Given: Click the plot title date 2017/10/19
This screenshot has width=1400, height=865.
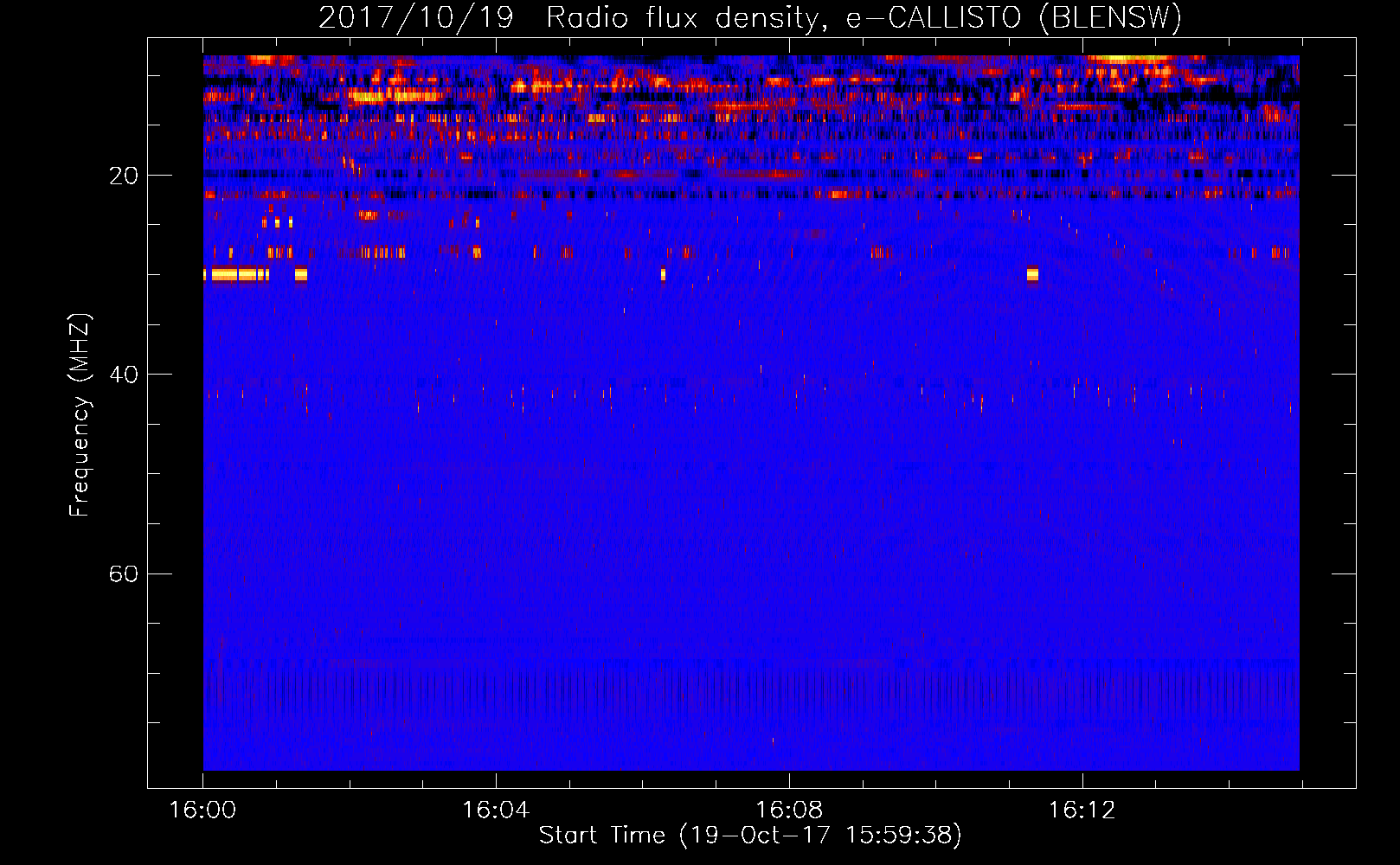Looking at the screenshot, I should click(x=415, y=17).
